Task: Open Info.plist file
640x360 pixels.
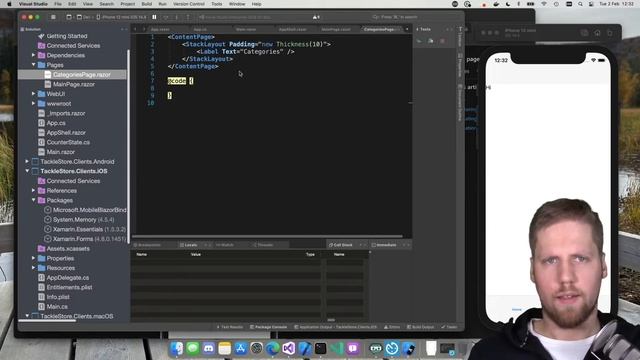Action: pyautogui.click(x=58, y=297)
